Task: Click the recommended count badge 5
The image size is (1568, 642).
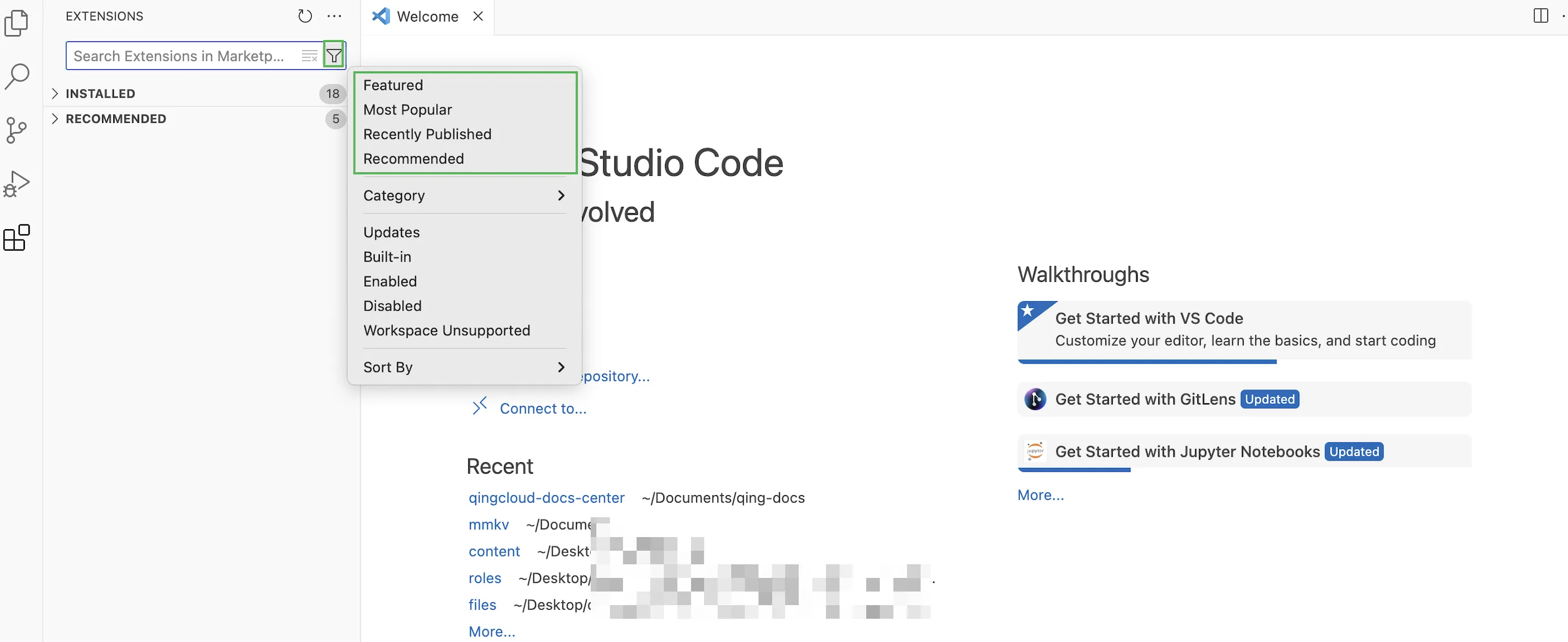Action: tap(336, 119)
